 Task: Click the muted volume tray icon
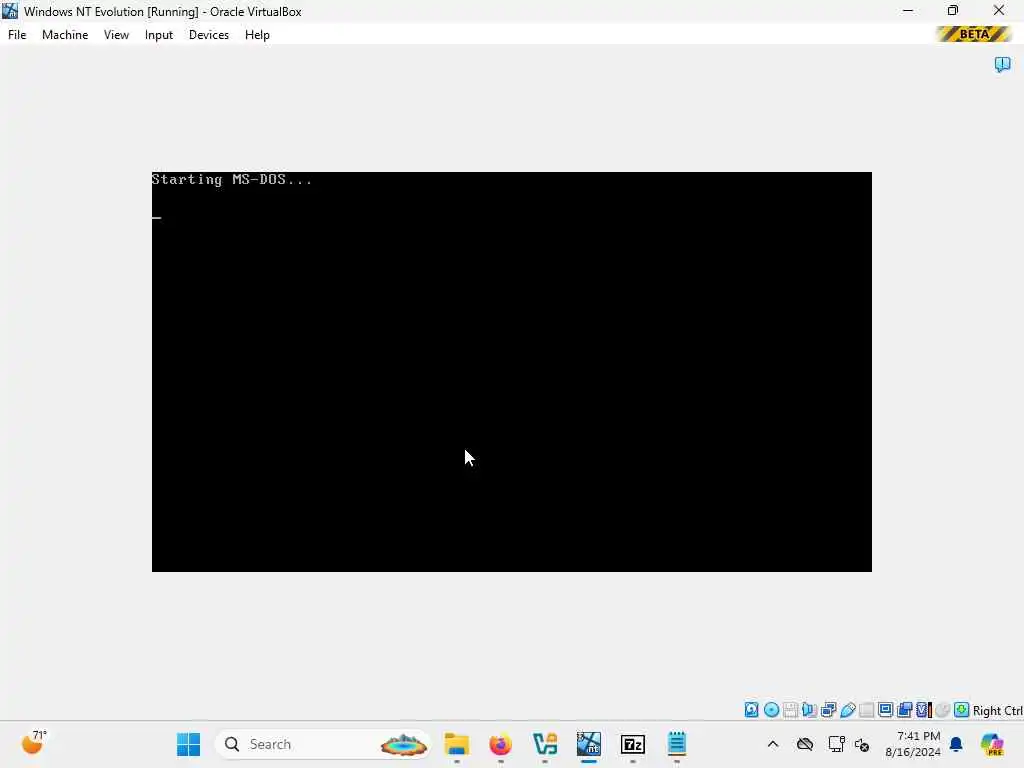[x=861, y=745]
